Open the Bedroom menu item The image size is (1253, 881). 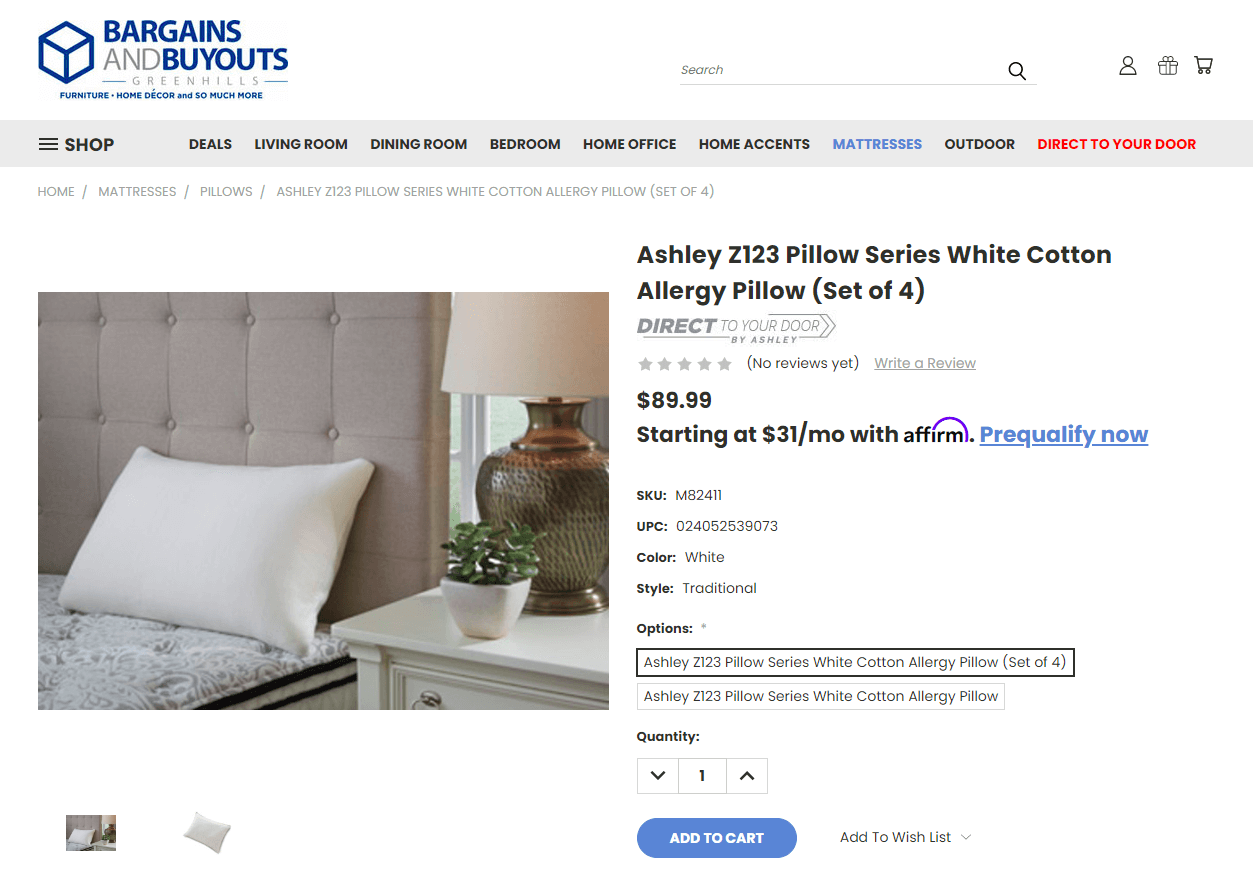click(525, 144)
